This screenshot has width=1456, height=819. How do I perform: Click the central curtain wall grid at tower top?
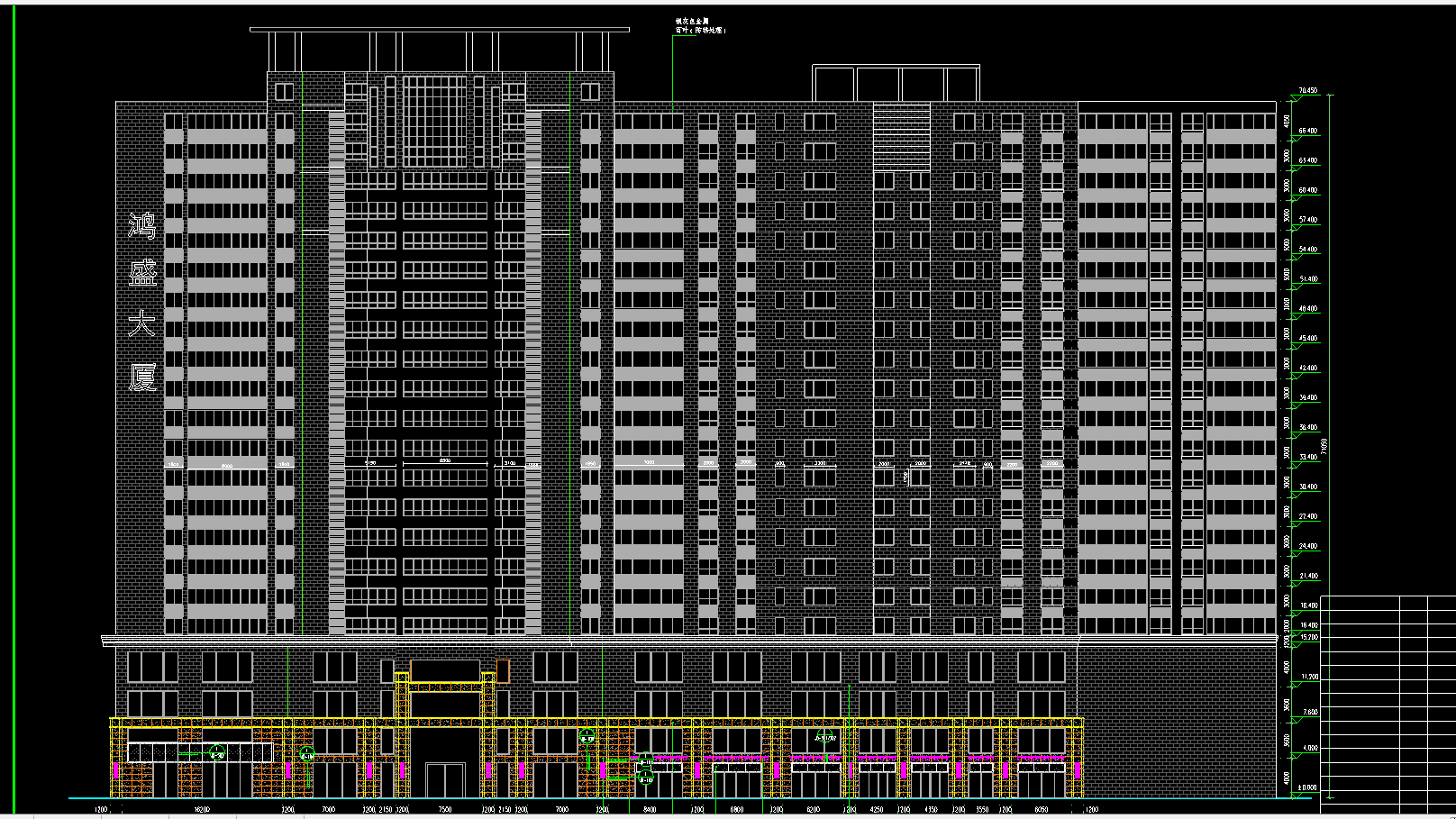tap(434, 121)
